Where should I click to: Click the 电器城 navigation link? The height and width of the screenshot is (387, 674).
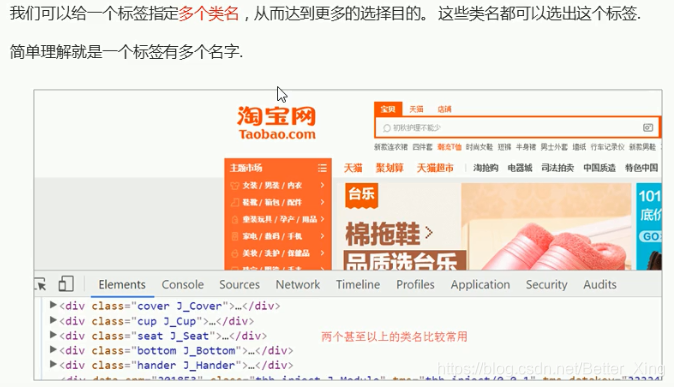click(520, 168)
